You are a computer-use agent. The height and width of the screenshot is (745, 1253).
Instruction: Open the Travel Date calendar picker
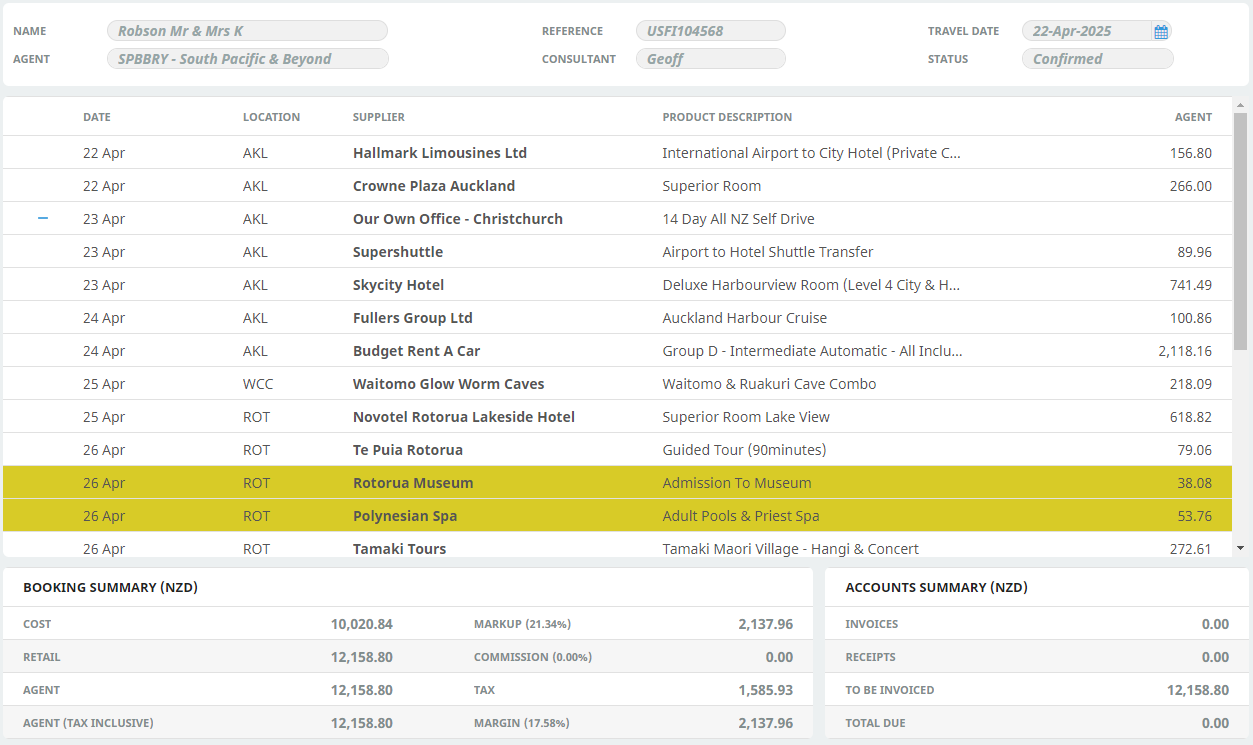click(1160, 32)
